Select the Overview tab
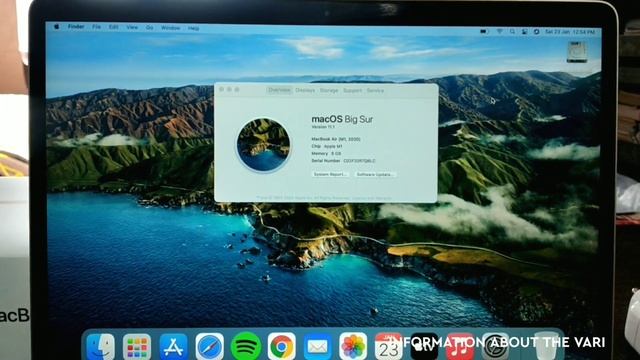This screenshot has width=640, height=360. [x=279, y=90]
